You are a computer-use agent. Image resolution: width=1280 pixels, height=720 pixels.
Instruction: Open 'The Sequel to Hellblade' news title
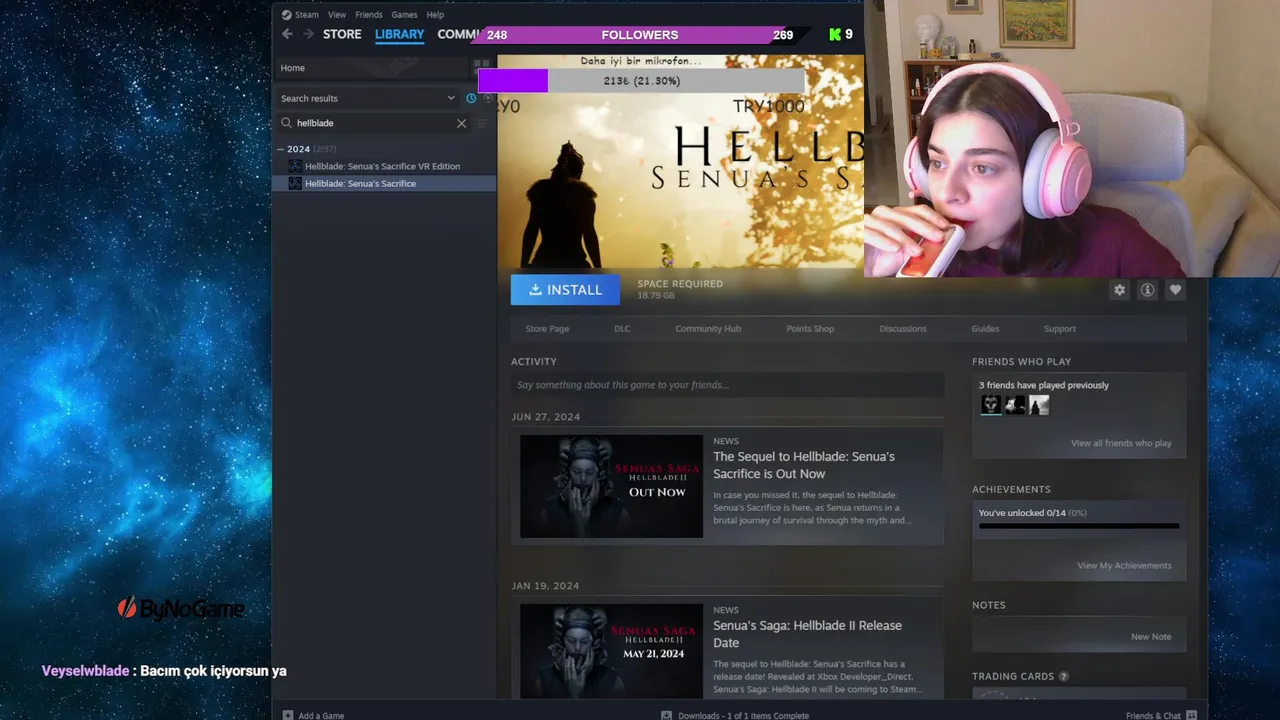804,465
